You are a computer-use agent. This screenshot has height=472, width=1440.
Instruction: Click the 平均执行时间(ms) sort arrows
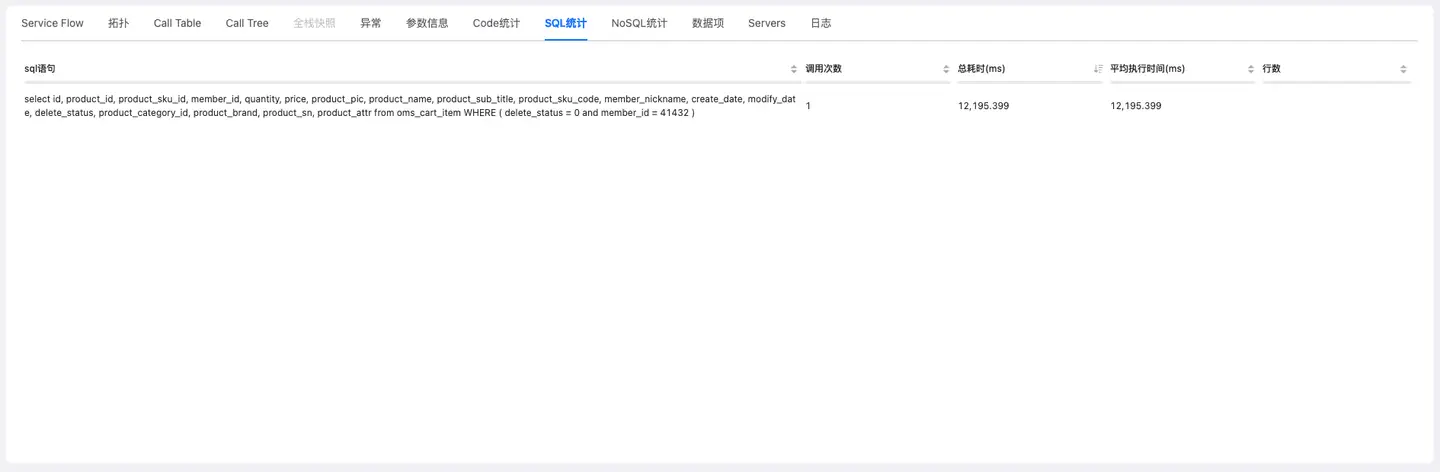(x=1250, y=69)
